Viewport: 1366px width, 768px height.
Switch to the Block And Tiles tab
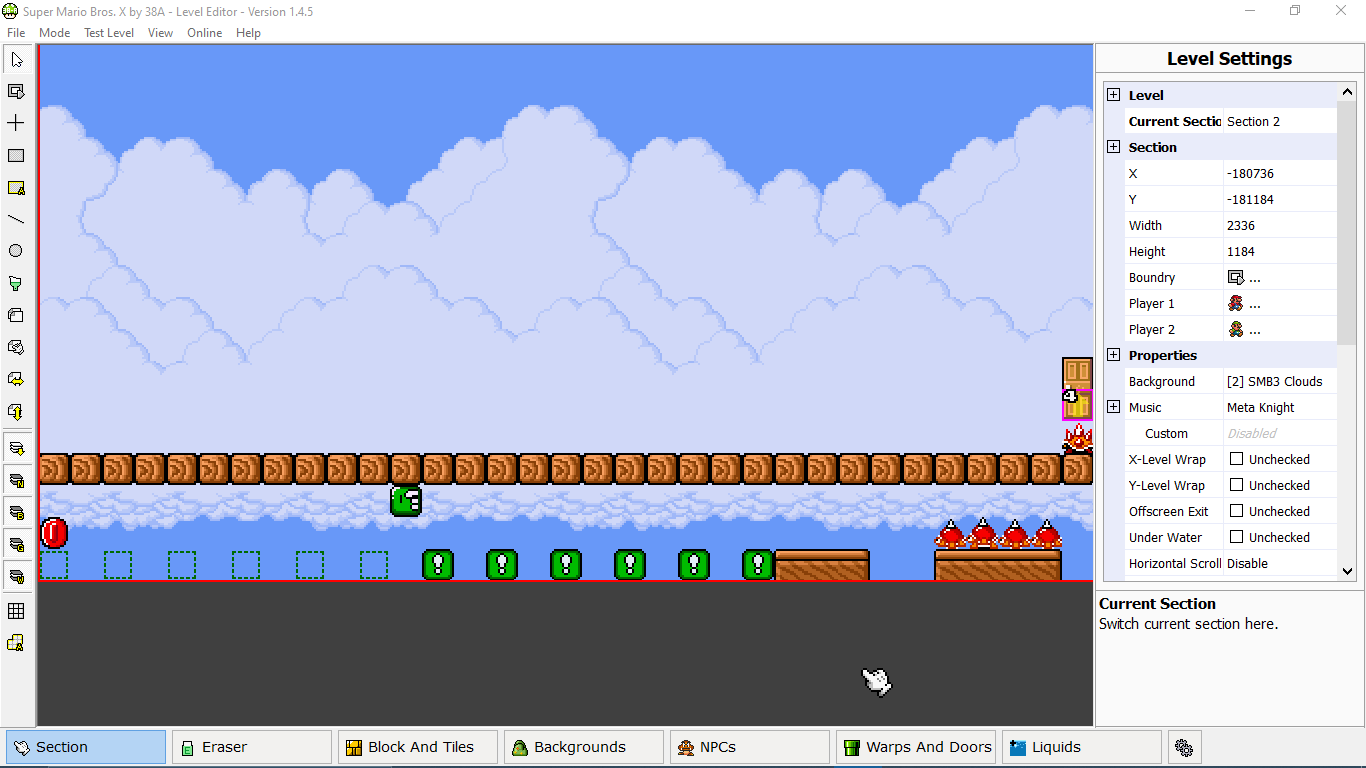coord(418,747)
